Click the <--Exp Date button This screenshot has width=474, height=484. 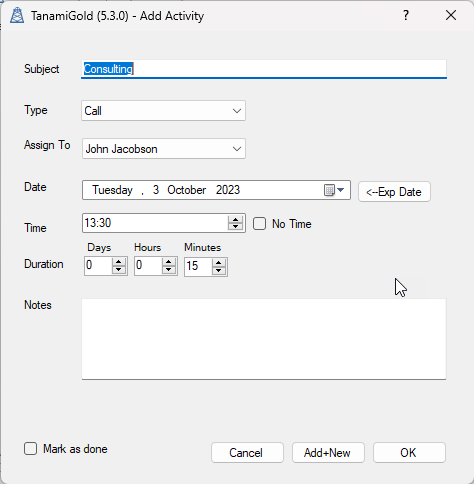[394, 192]
